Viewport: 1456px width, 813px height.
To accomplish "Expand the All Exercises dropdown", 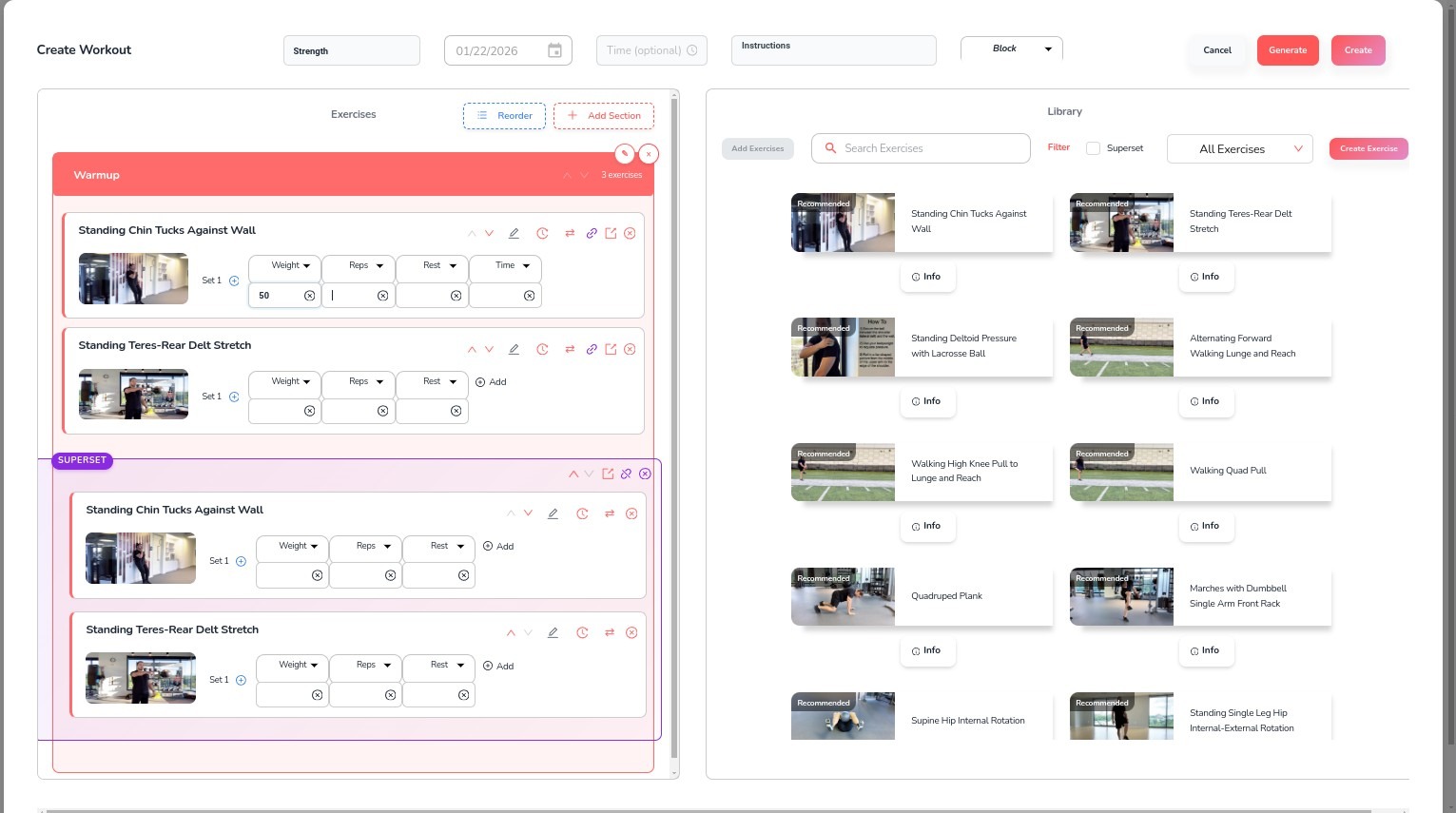I will 1240,149.
